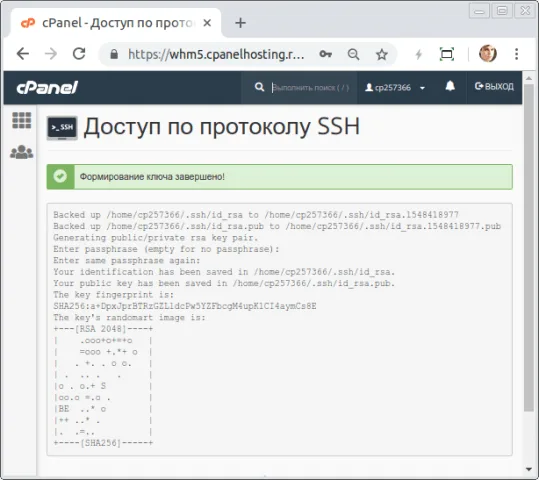Viewport: 539px width, 480px height.
Task: Click 'Enter same passphrase again:' line
Action: (126, 260)
